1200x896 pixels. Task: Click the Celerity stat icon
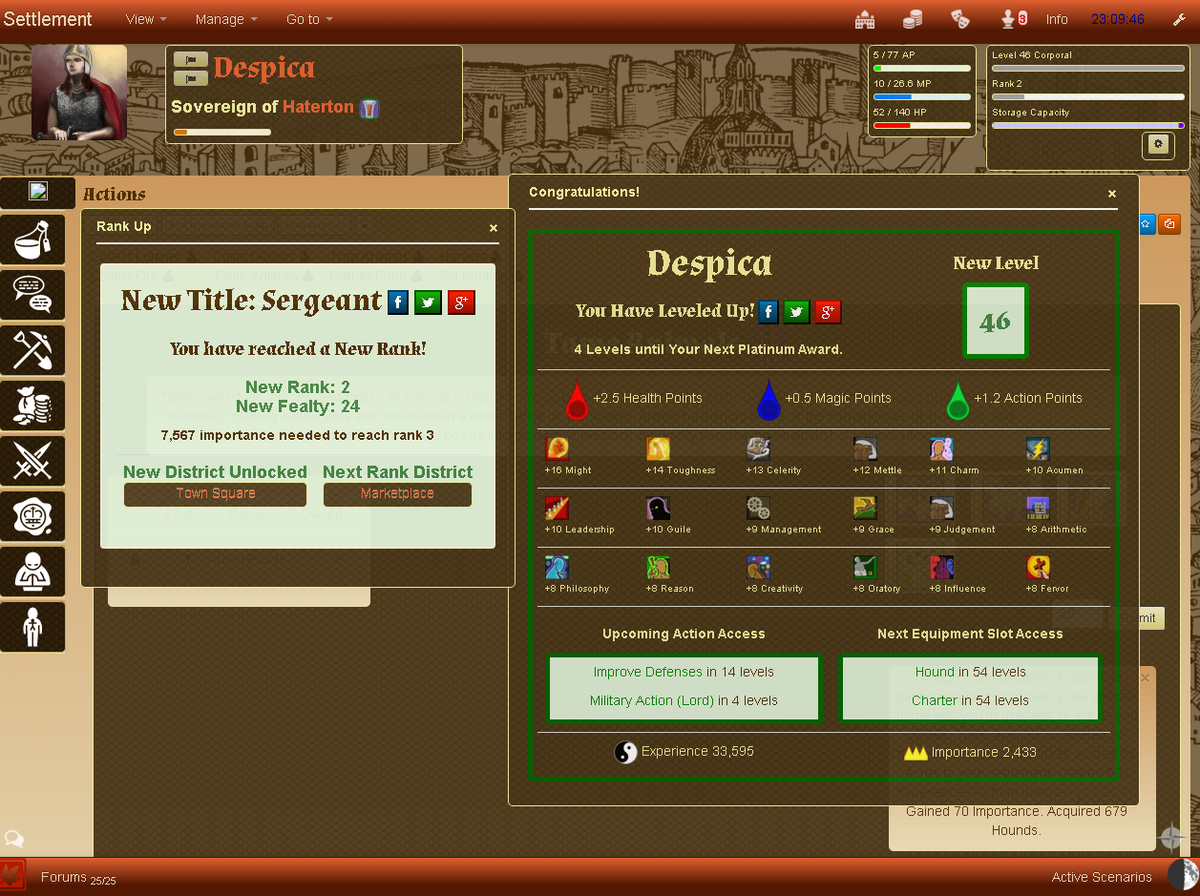point(758,449)
